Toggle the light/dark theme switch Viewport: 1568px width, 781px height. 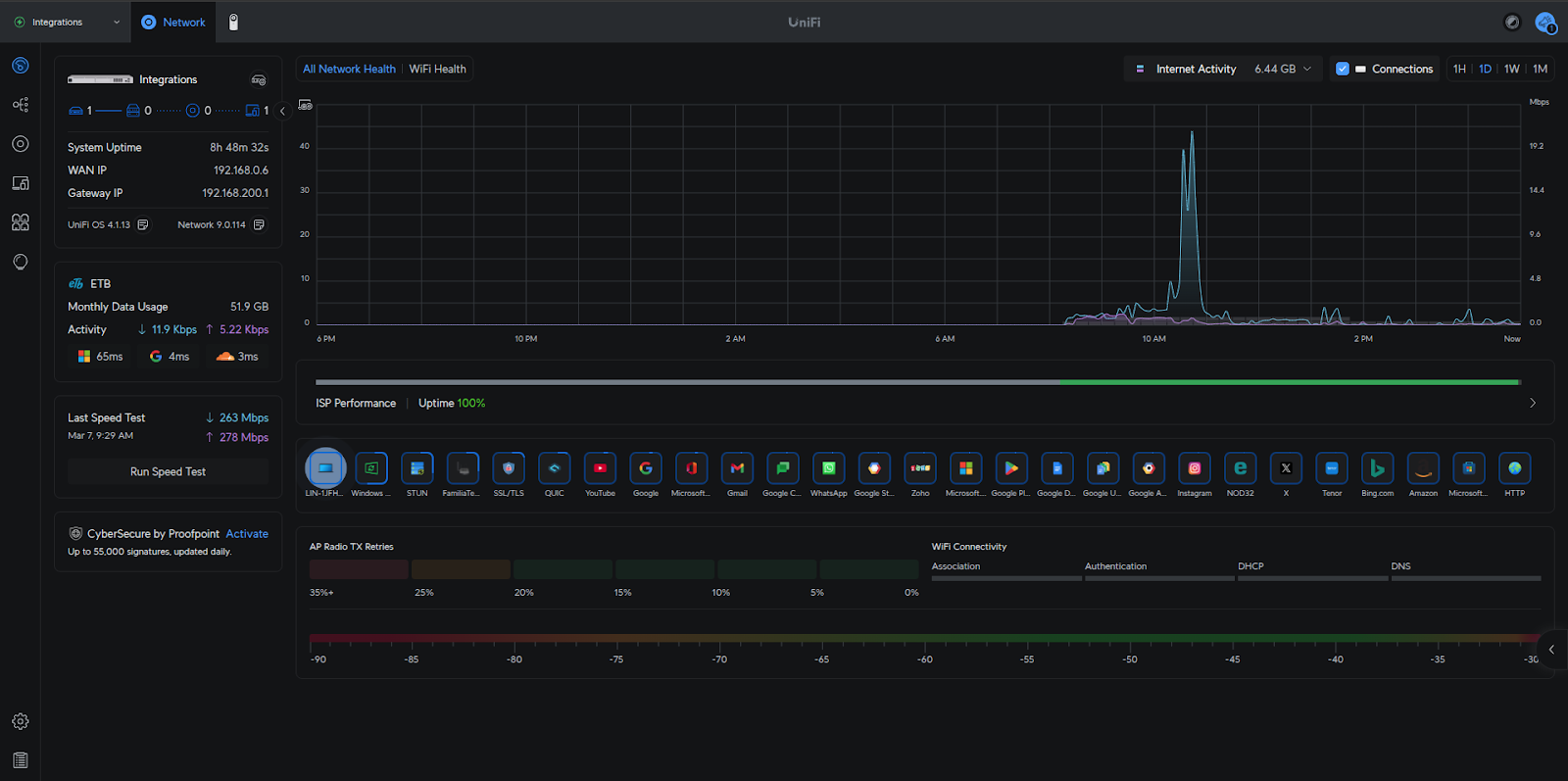[x=1512, y=22]
